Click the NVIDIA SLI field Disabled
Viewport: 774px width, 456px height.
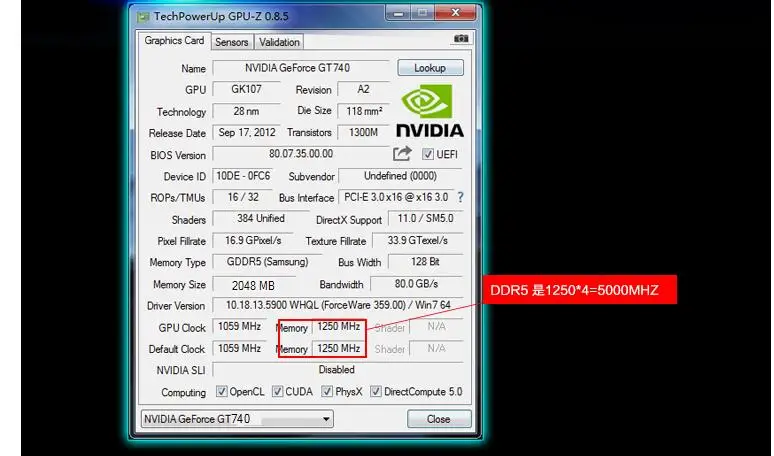coord(337,369)
